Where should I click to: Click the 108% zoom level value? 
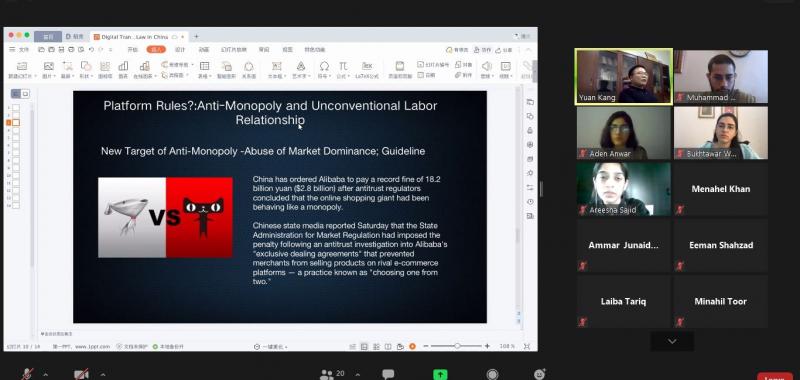(x=507, y=346)
